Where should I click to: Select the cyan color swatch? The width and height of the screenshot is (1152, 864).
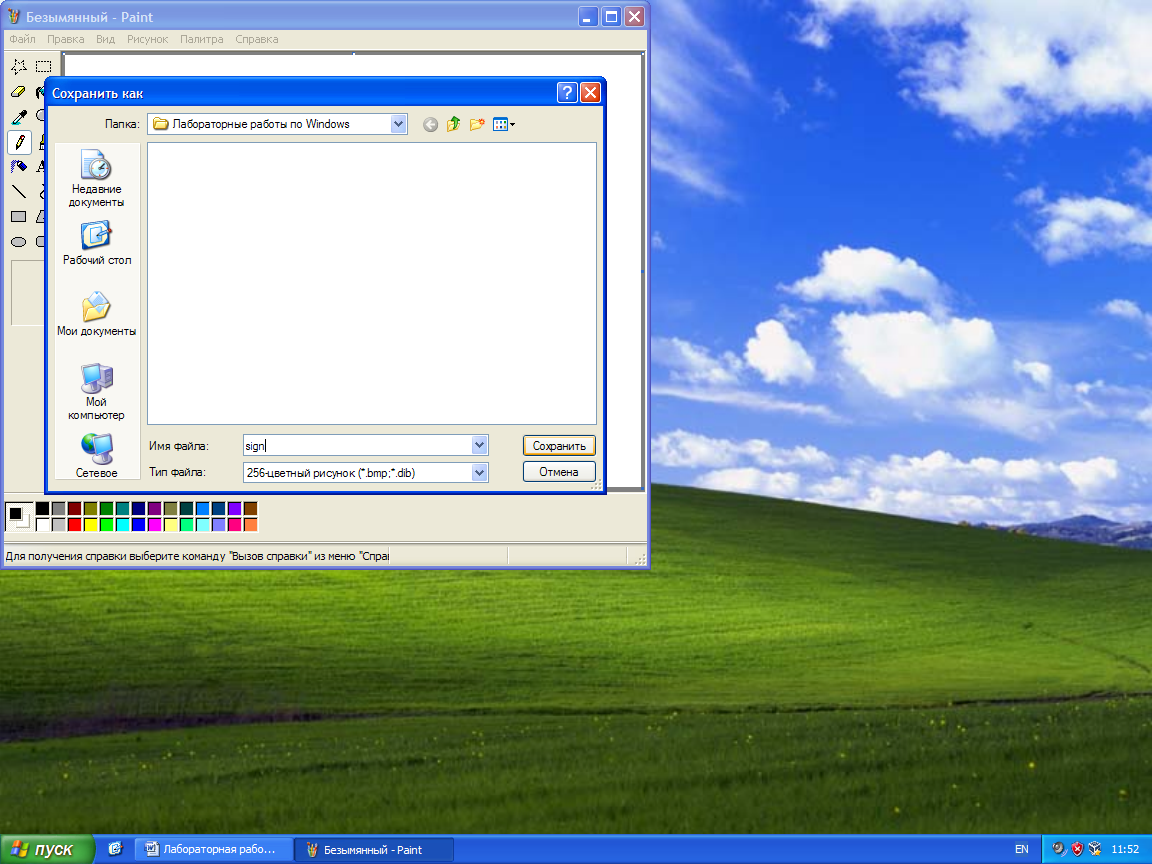click(122, 525)
